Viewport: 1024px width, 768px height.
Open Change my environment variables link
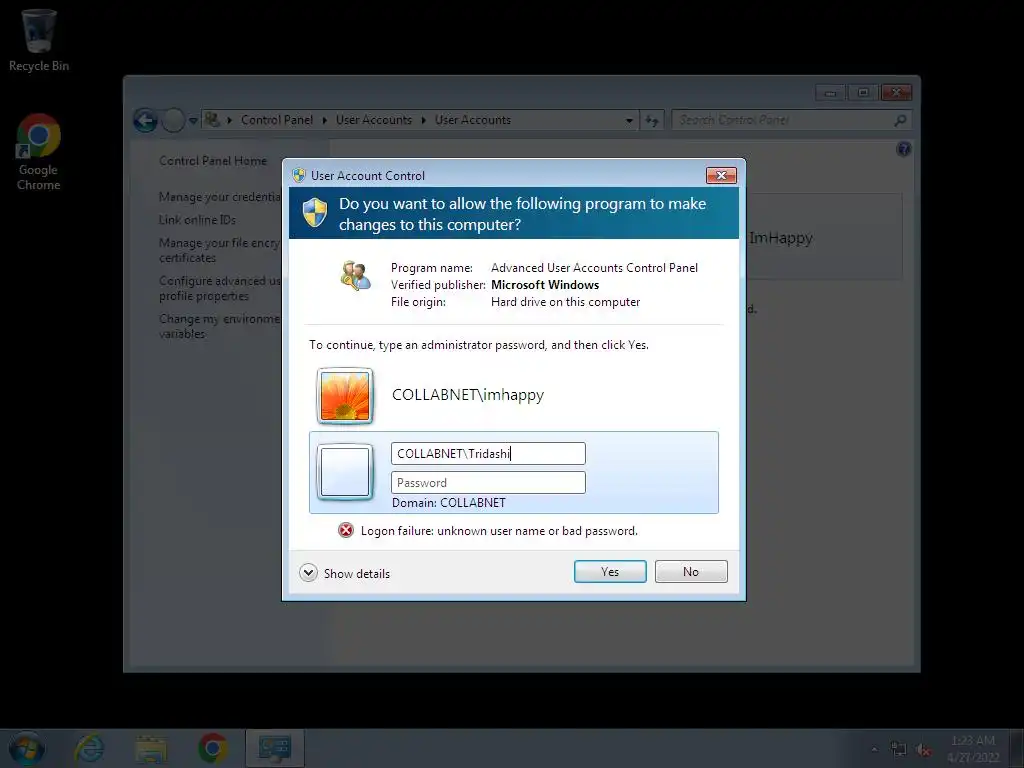(x=219, y=326)
